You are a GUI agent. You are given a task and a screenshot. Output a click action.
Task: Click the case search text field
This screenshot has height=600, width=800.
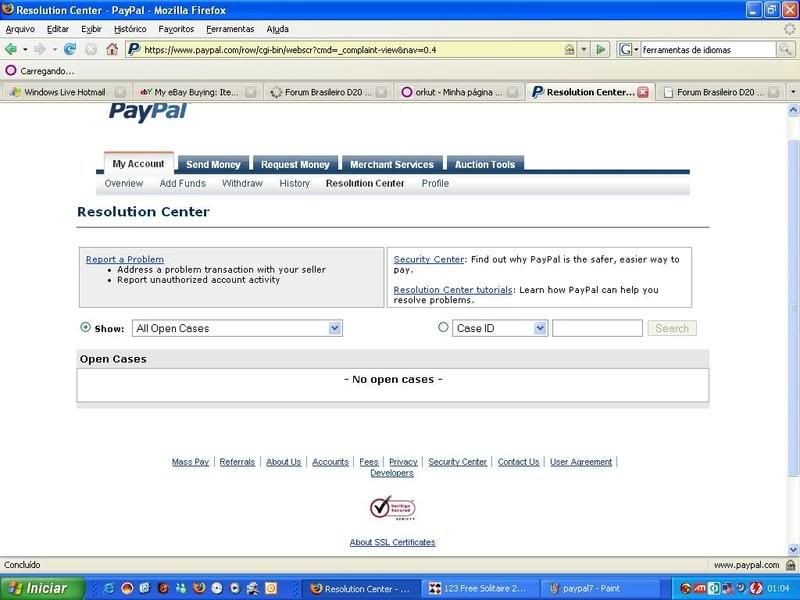(597, 328)
